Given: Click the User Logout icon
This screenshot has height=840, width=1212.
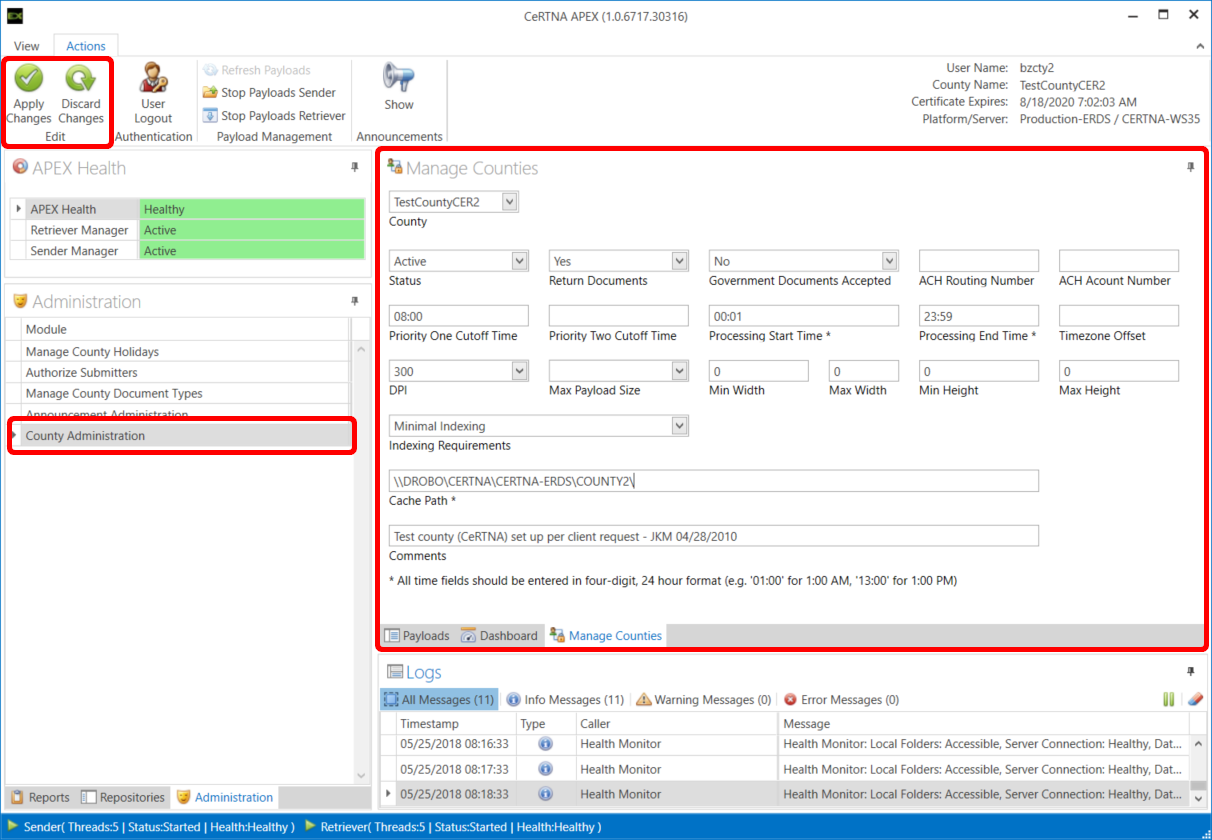Looking at the screenshot, I should [153, 79].
